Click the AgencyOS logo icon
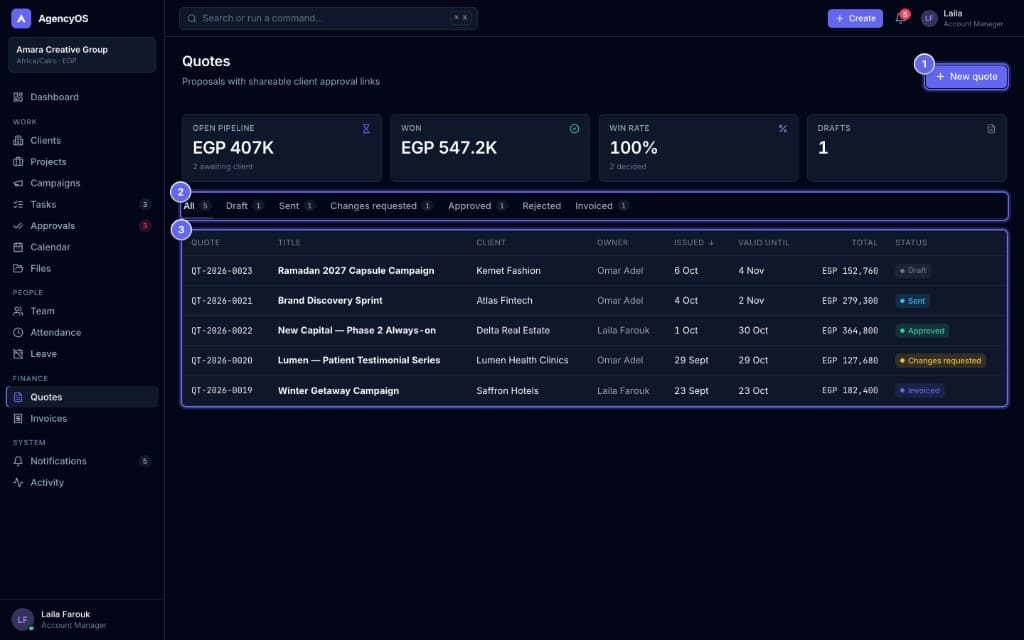The width and height of the screenshot is (1024, 640). [x=21, y=18]
